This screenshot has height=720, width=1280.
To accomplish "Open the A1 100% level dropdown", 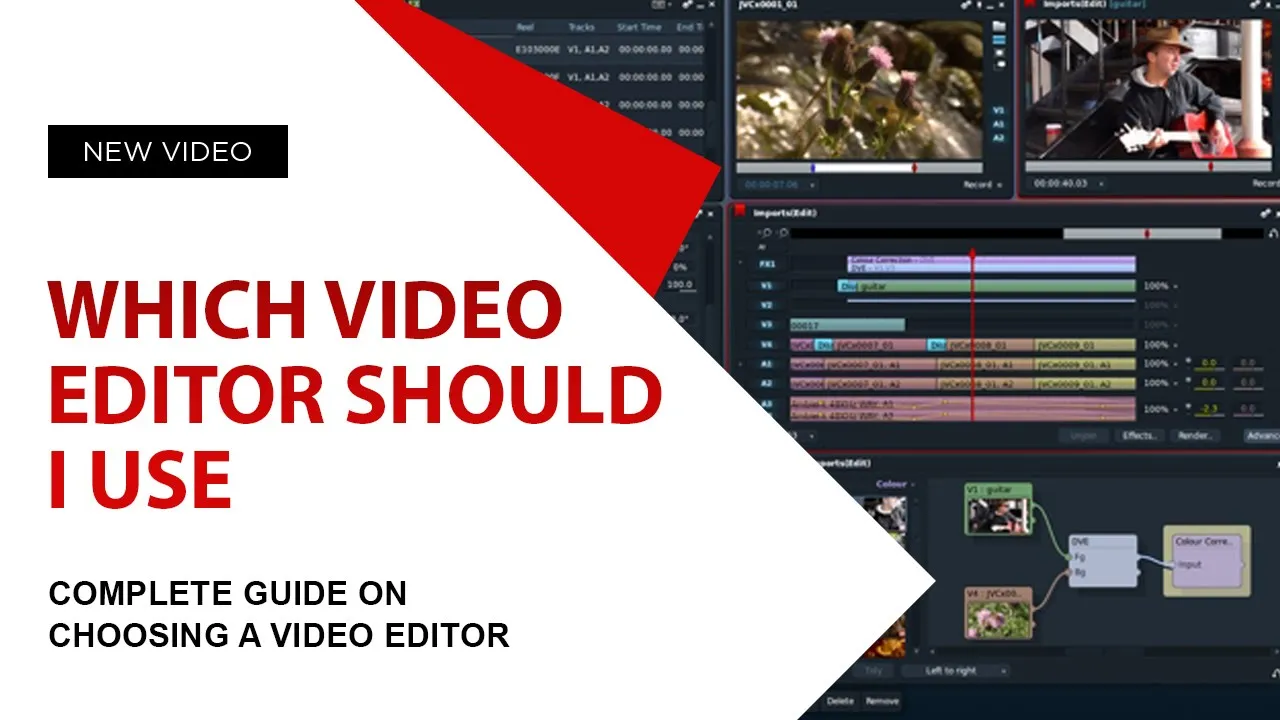I will [x=1160, y=364].
